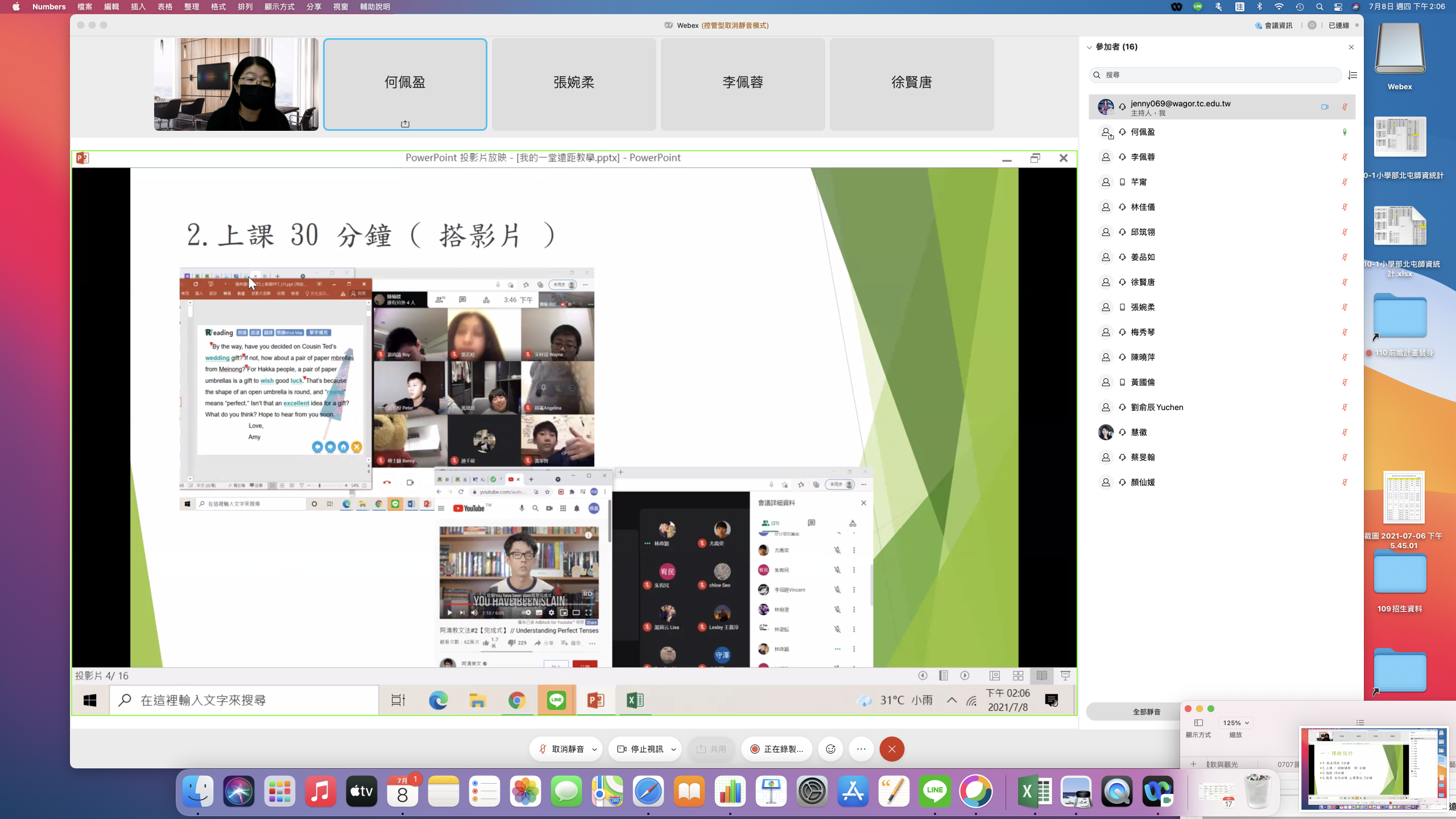The width and height of the screenshot is (1456, 819).
Task: Open the more options ellipsis button
Action: 861,749
